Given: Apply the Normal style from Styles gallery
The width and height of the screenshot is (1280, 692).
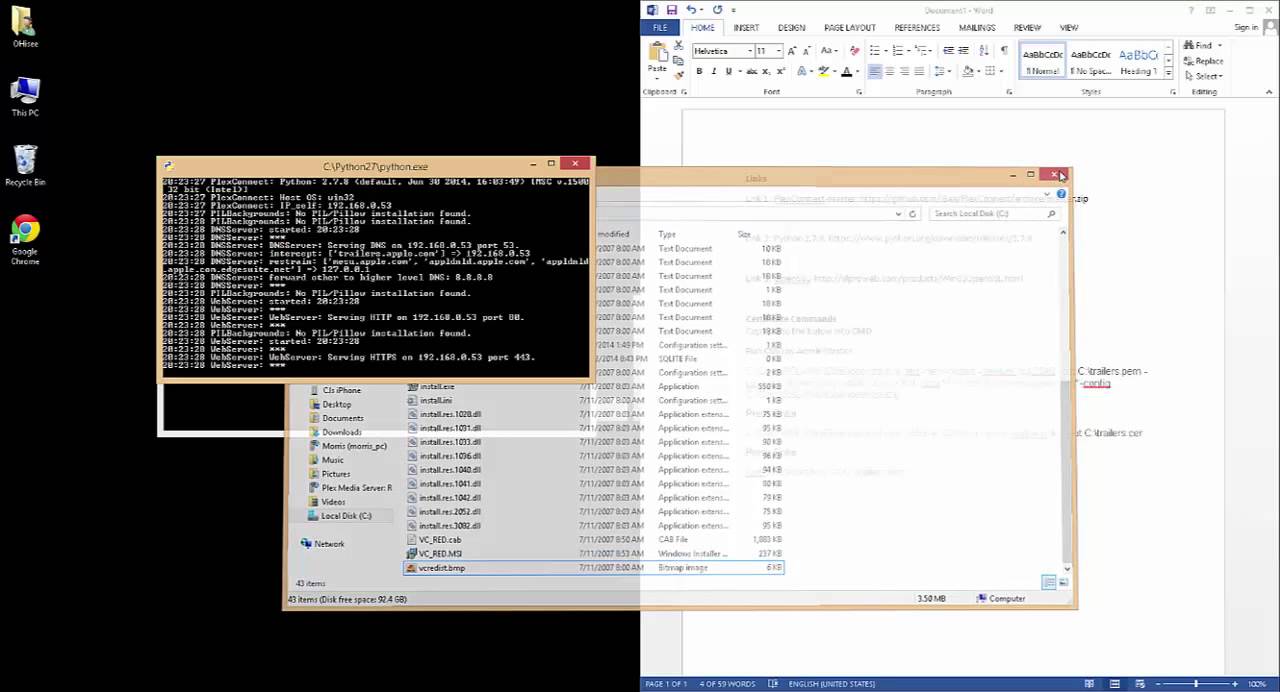Looking at the screenshot, I should click(x=1042, y=61).
